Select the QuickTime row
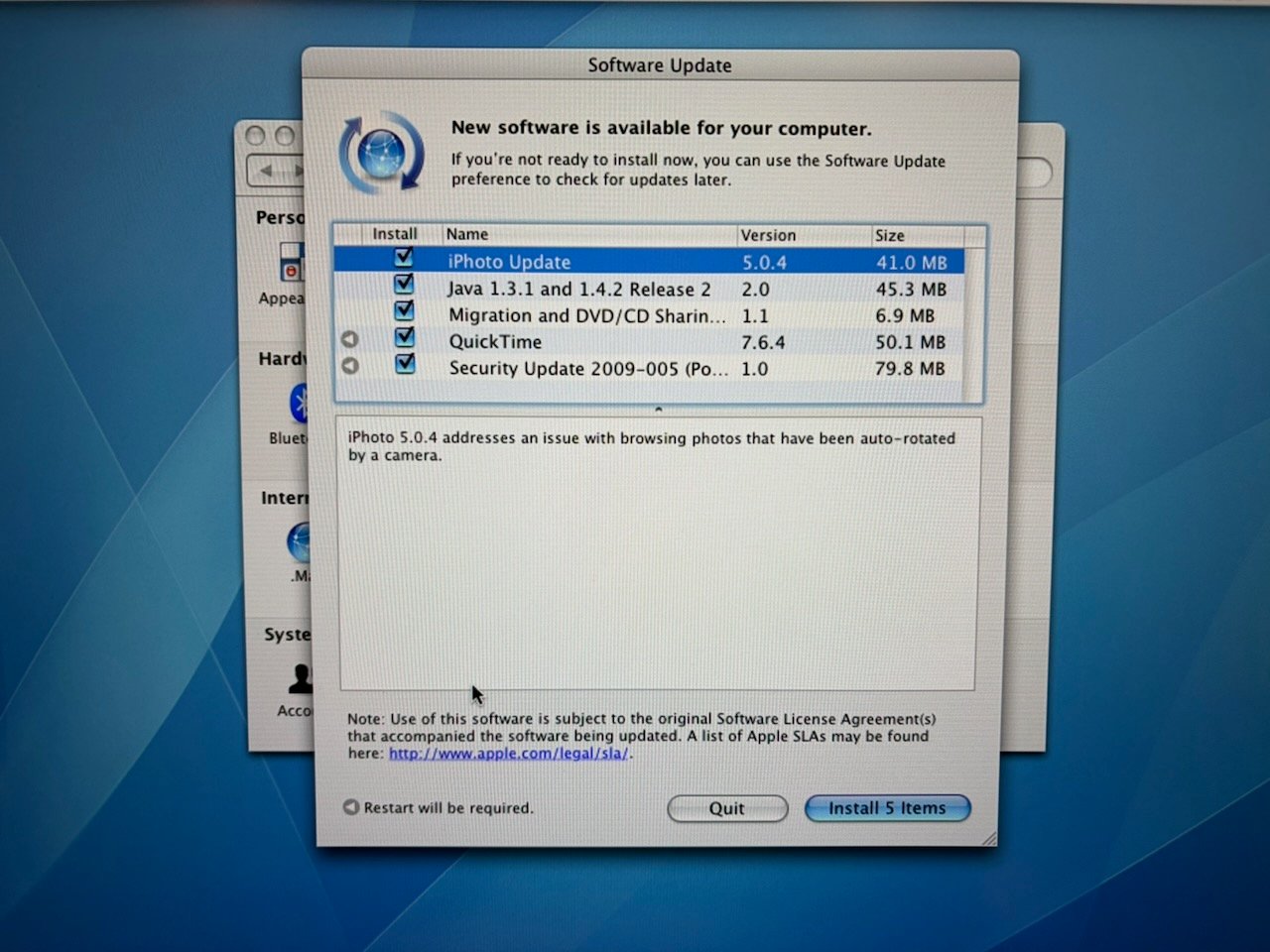The width and height of the screenshot is (1270, 952). click(x=649, y=342)
